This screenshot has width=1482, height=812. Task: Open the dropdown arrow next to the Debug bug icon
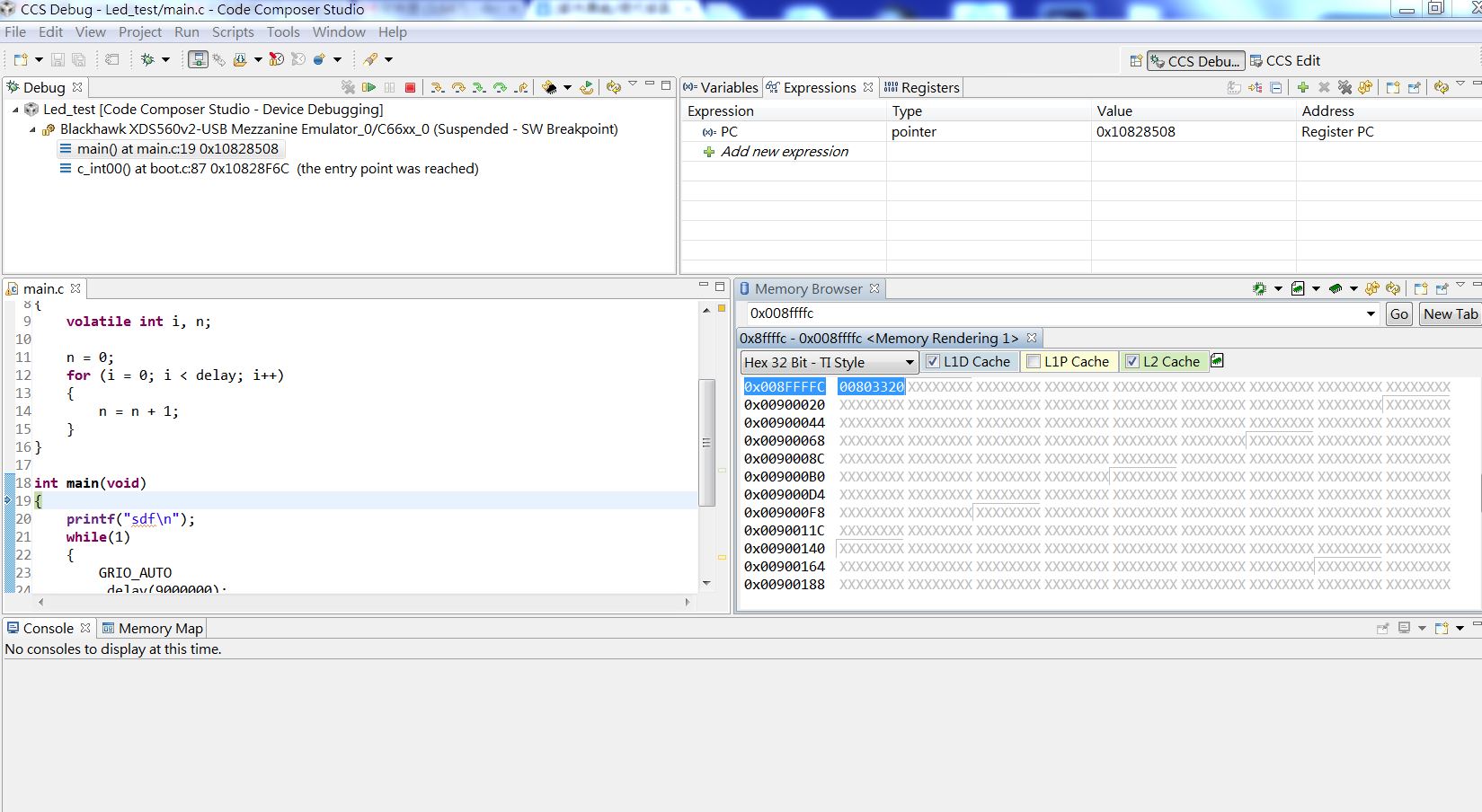165,59
